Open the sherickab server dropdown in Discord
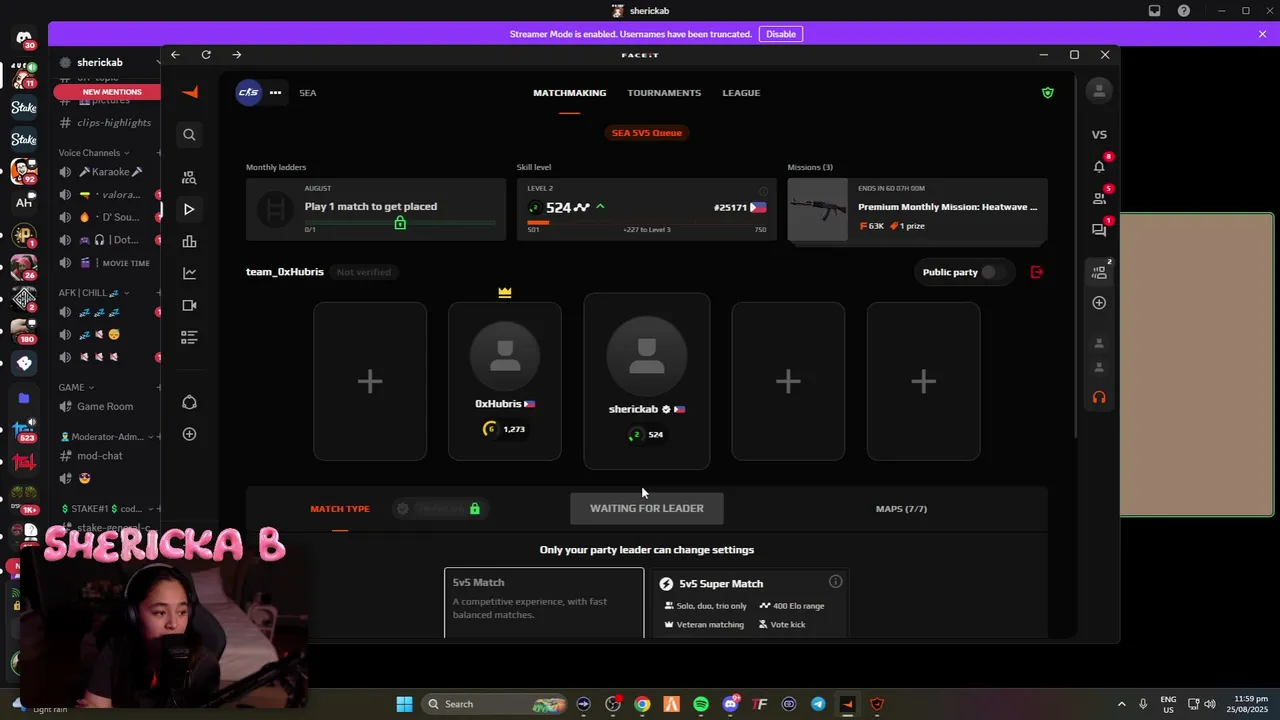This screenshot has height=720, width=1280. [108, 62]
